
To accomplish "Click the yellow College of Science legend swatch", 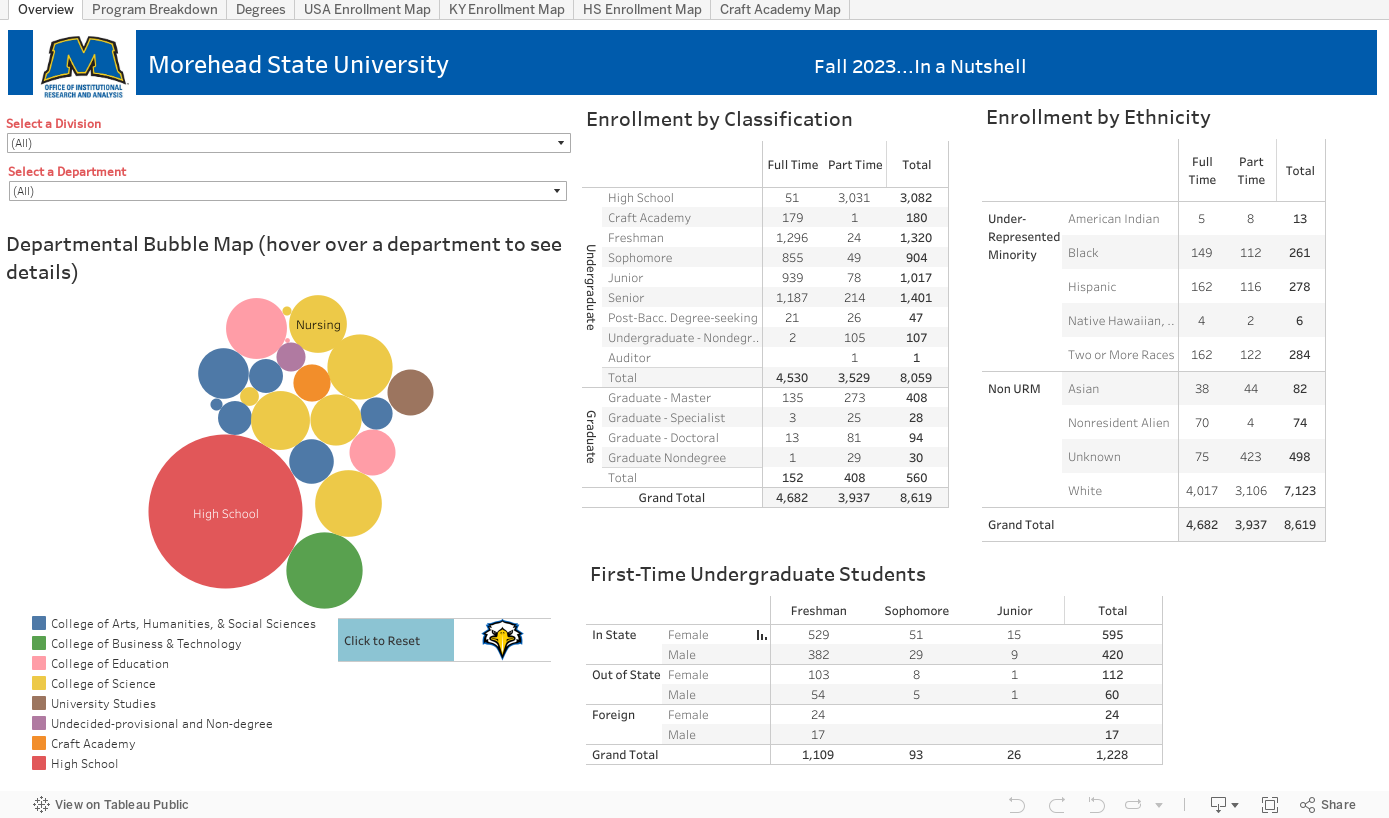I will tap(39, 683).
